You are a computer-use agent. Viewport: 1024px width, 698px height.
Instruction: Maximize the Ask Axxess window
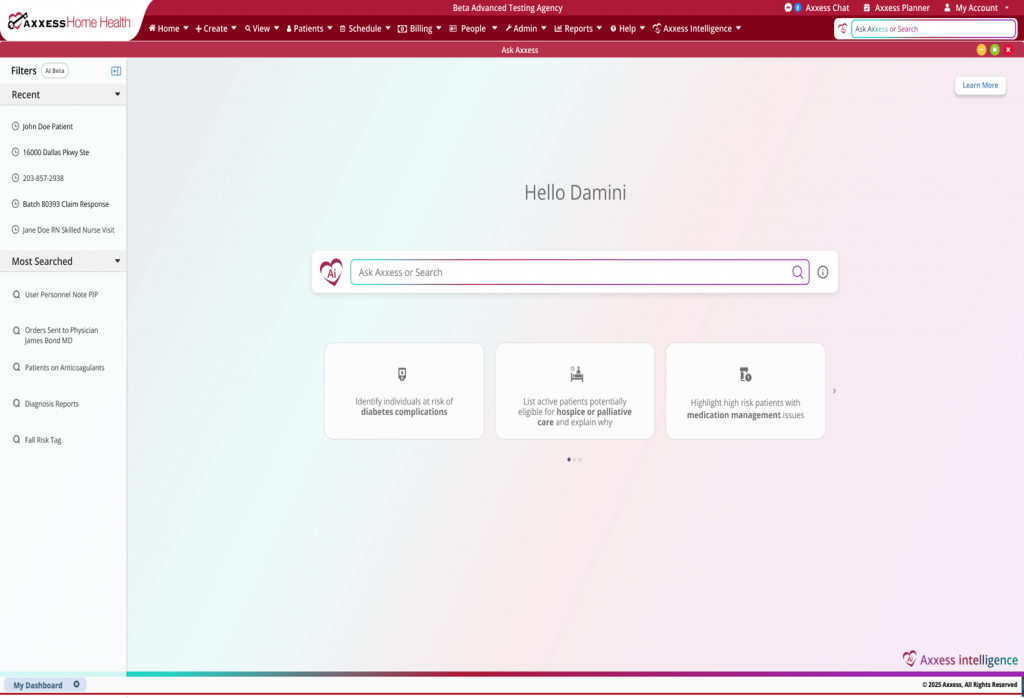pos(995,50)
